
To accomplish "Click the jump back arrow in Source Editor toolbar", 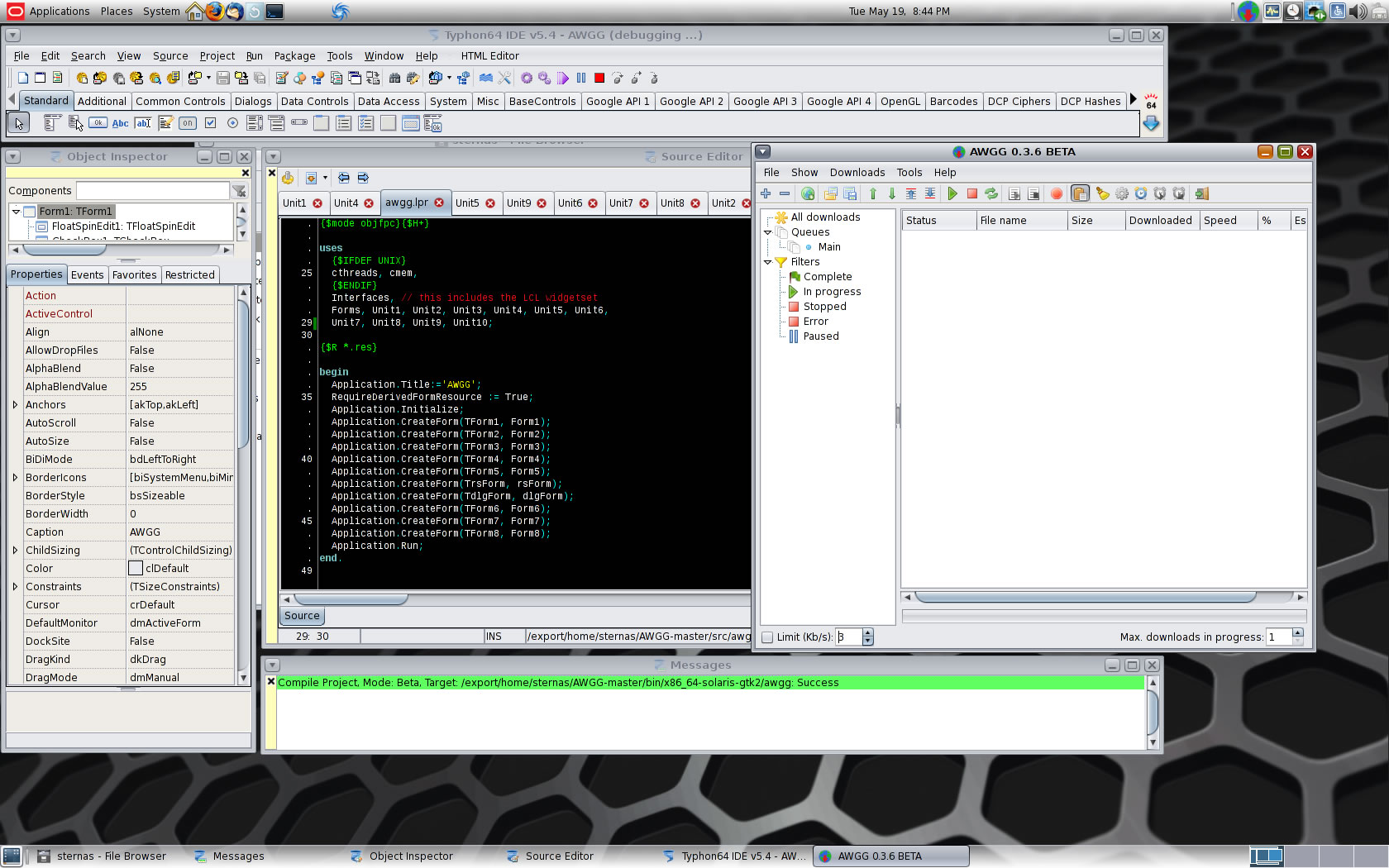I will click(344, 178).
